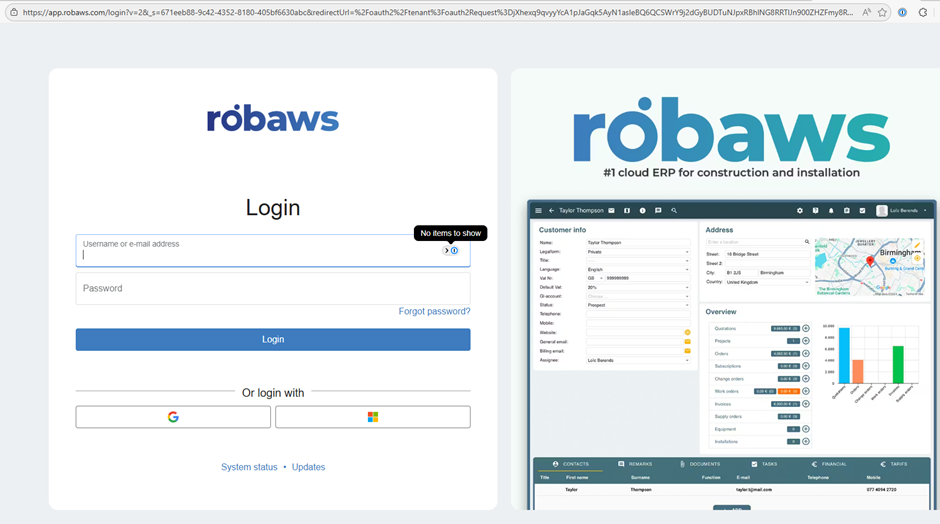Activate the browser read aloud icon
940x524 pixels.
click(x=866, y=12)
